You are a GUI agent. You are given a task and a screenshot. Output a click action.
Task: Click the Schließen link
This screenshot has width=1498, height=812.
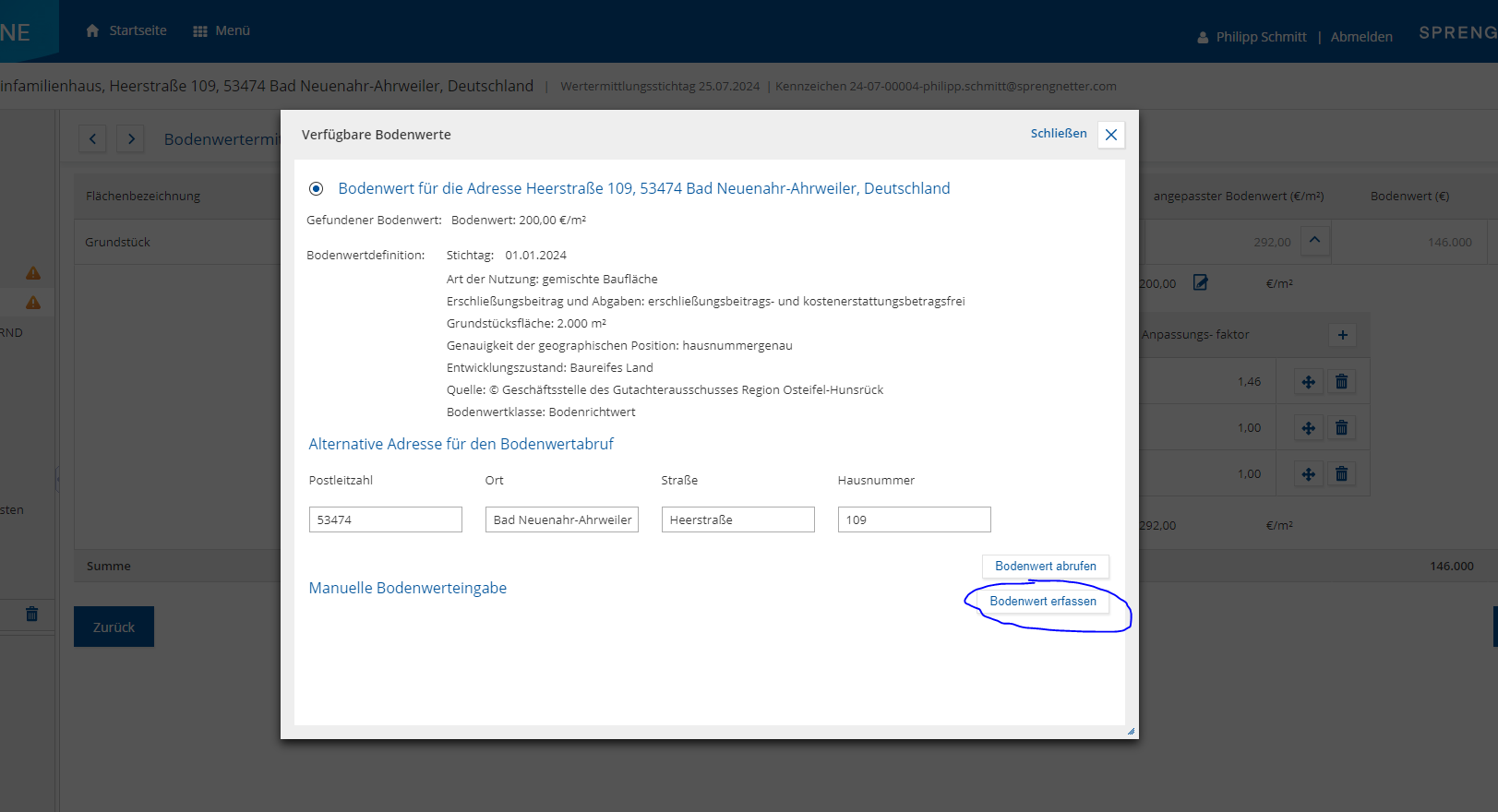pos(1058,134)
